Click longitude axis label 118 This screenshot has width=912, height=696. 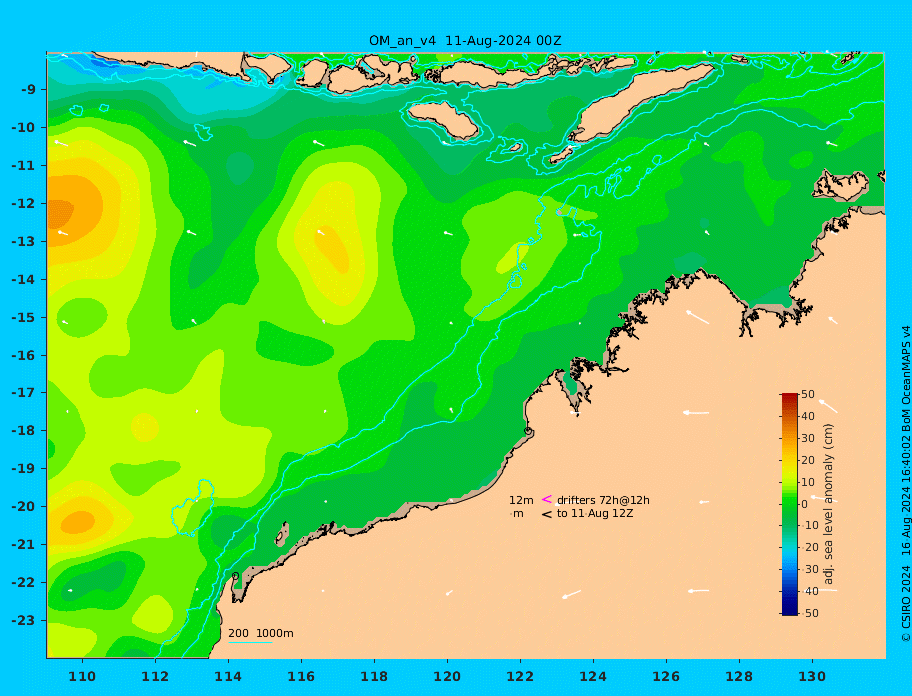point(374,677)
